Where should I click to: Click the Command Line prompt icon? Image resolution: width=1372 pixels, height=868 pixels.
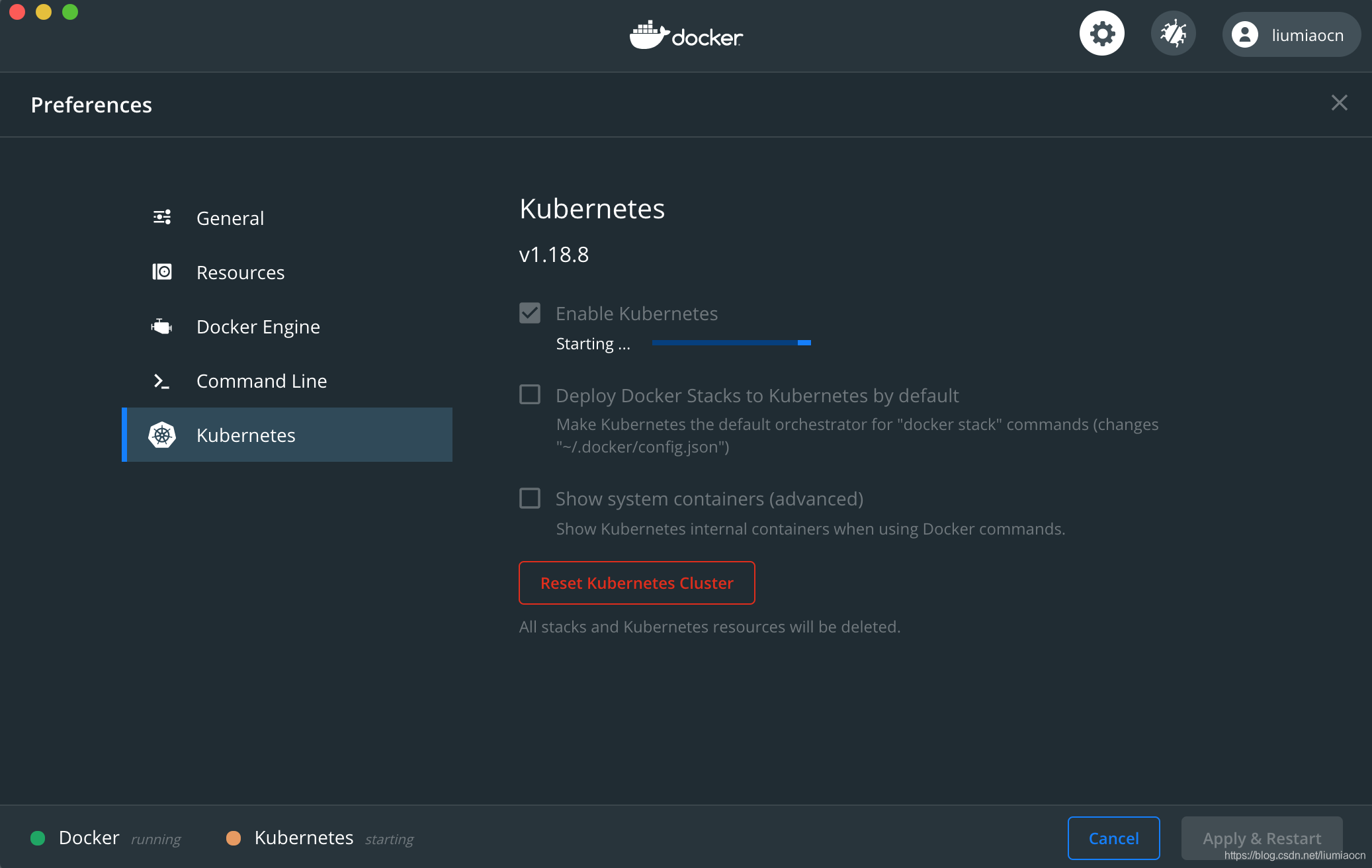click(162, 380)
